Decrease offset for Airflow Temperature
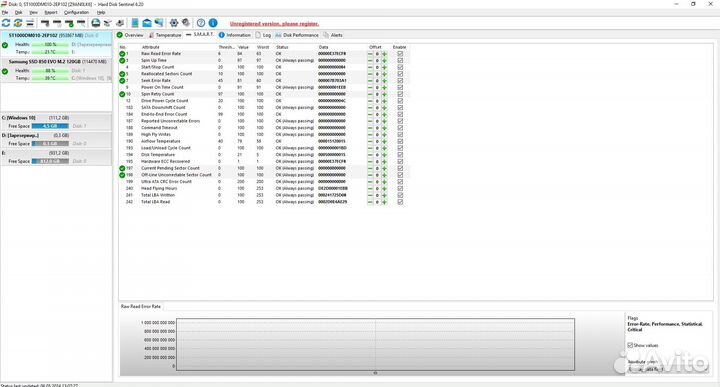The height and width of the screenshot is (387, 720). 370,141
